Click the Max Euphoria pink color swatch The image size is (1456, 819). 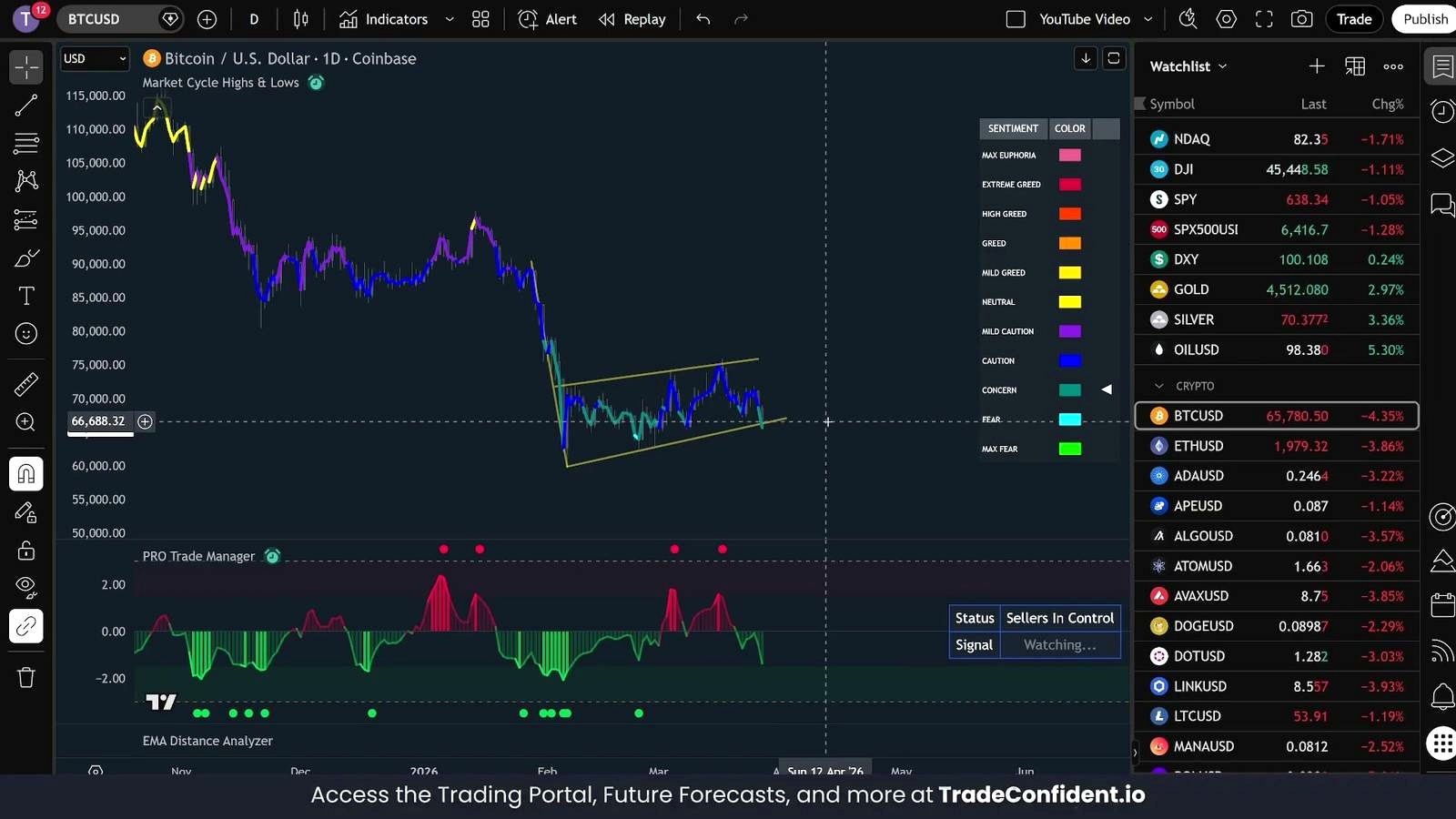[1070, 156]
